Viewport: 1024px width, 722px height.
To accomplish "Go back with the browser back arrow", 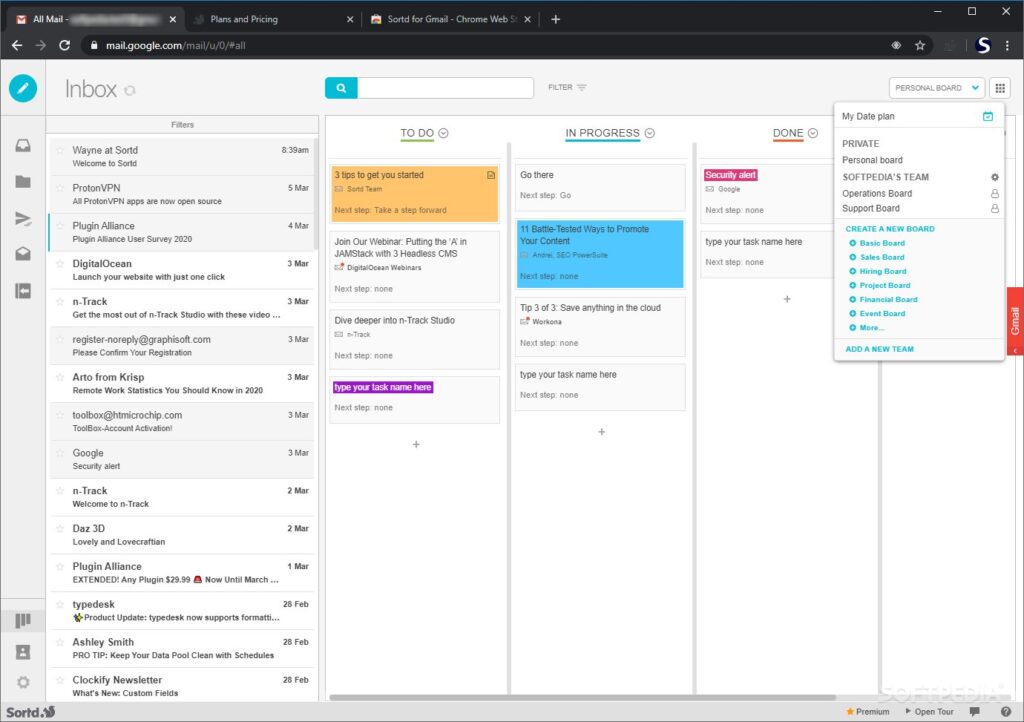I will click(17, 45).
